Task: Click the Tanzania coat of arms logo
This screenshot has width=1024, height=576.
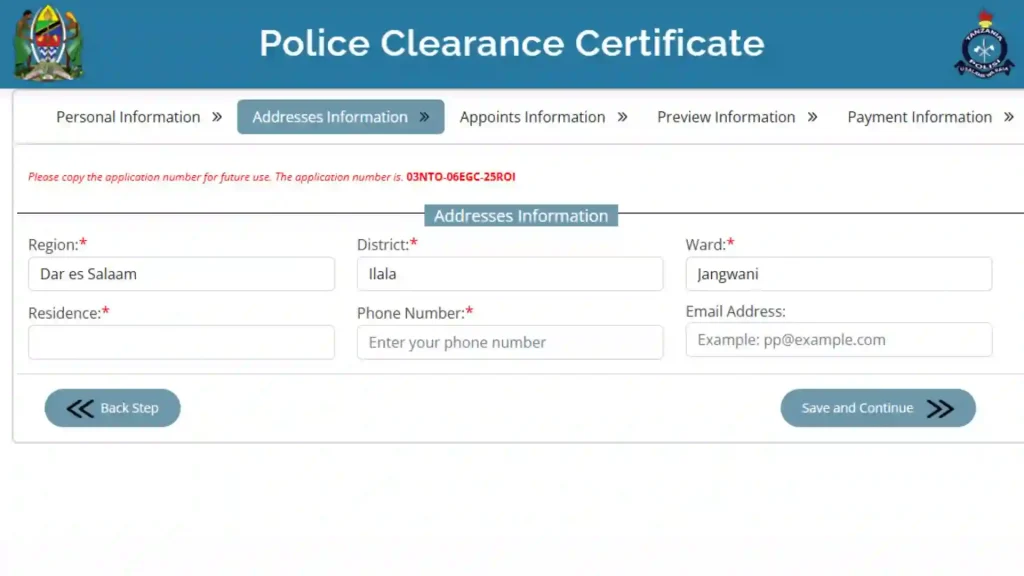Action: pyautogui.click(x=48, y=43)
